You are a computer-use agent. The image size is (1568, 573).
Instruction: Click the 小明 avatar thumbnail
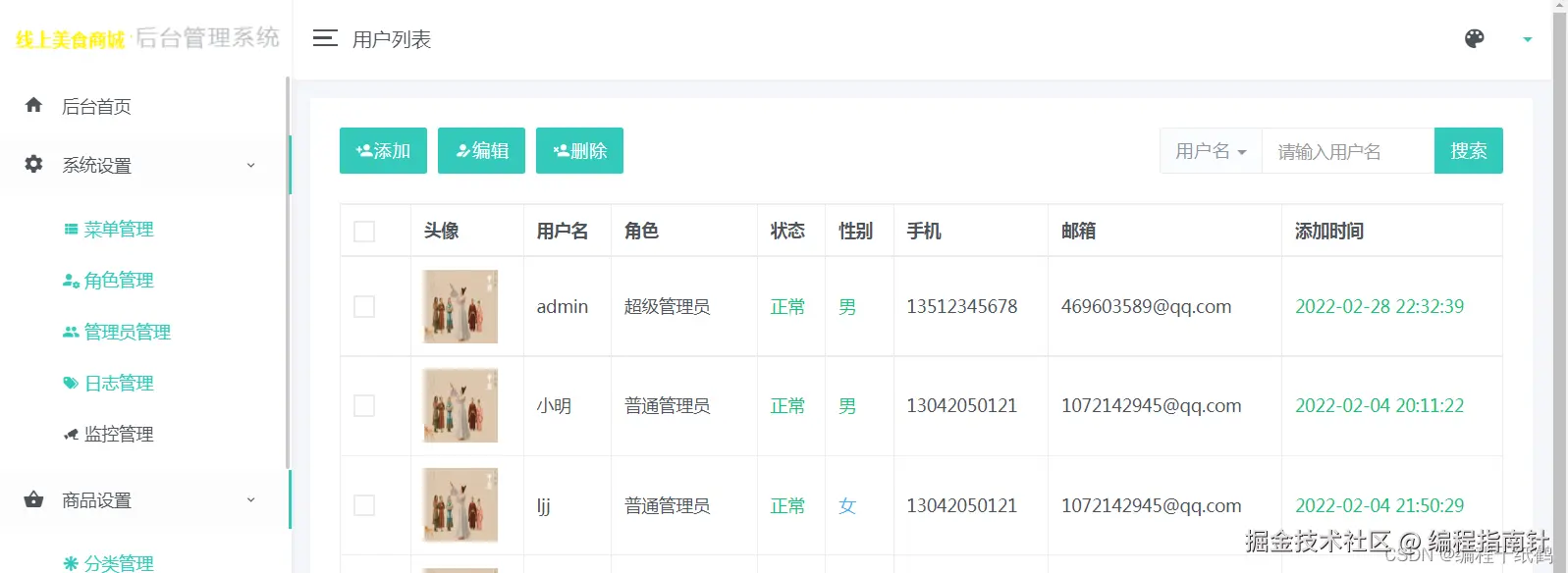[460, 405]
